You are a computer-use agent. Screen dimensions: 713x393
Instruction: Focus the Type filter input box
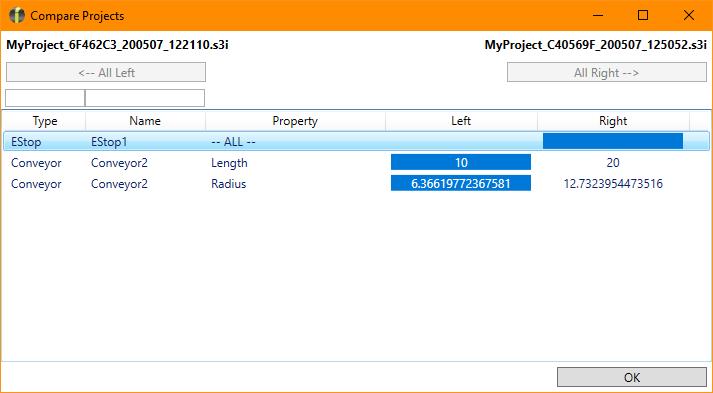coord(45,98)
